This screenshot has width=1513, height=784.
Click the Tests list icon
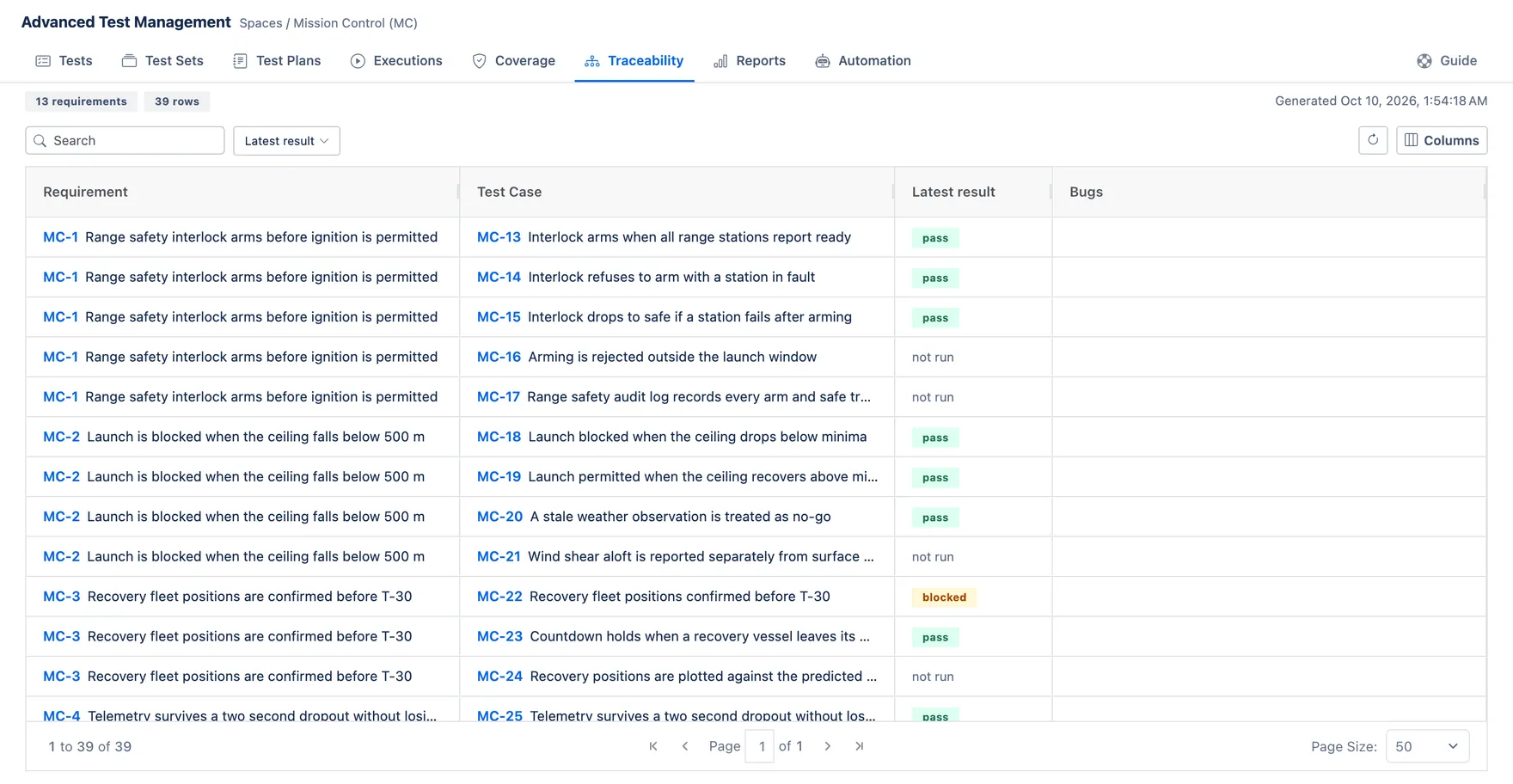click(43, 61)
